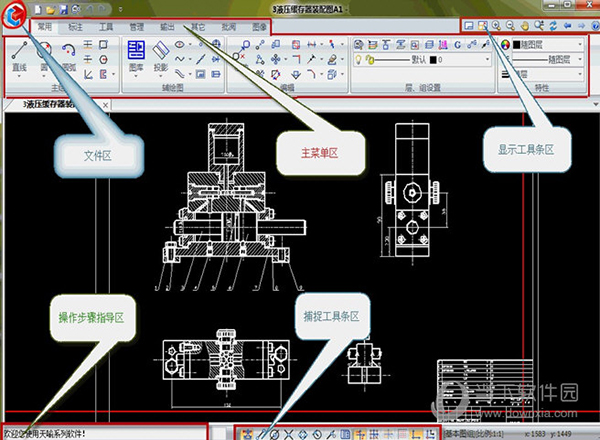600x440 pixels.
Task: Click the color wheel icon in 特性 panel
Action: pyautogui.click(x=503, y=45)
